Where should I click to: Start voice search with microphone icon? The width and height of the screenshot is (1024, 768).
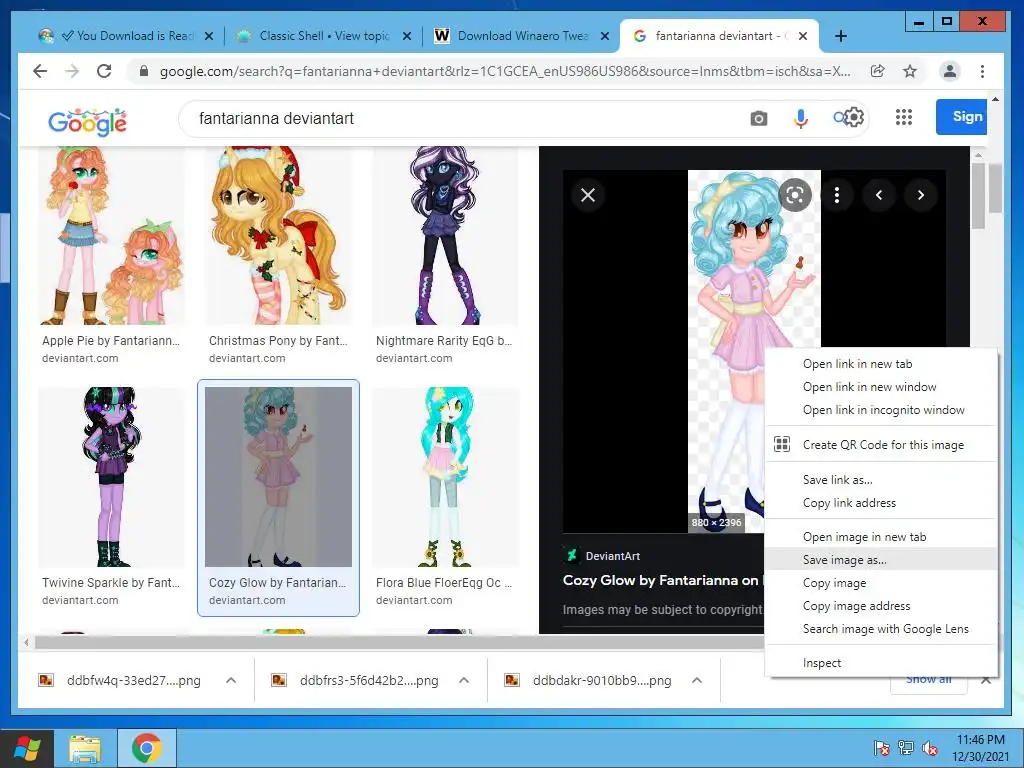tap(801, 118)
